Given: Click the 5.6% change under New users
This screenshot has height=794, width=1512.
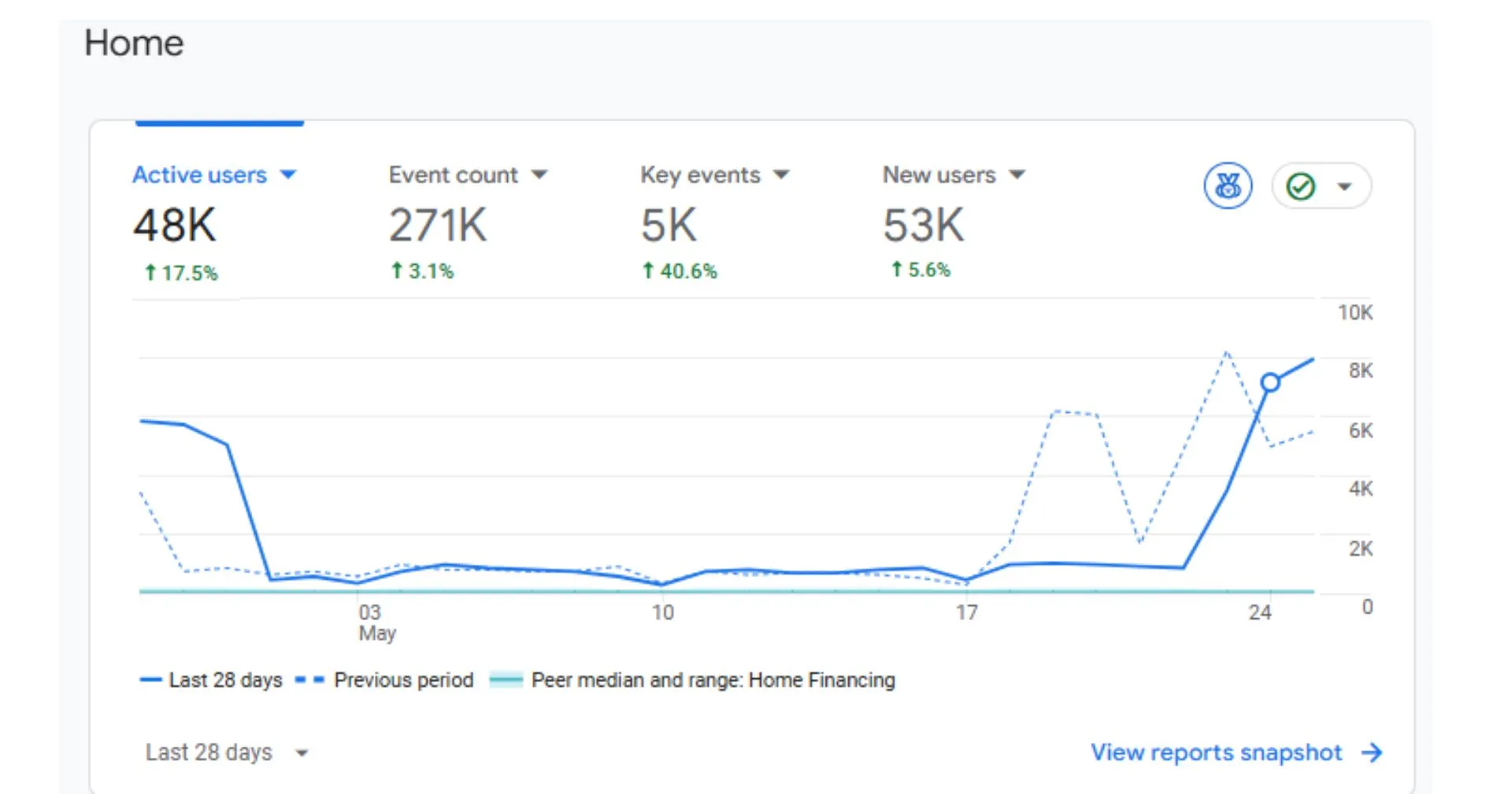Looking at the screenshot, I should [921, 269].
